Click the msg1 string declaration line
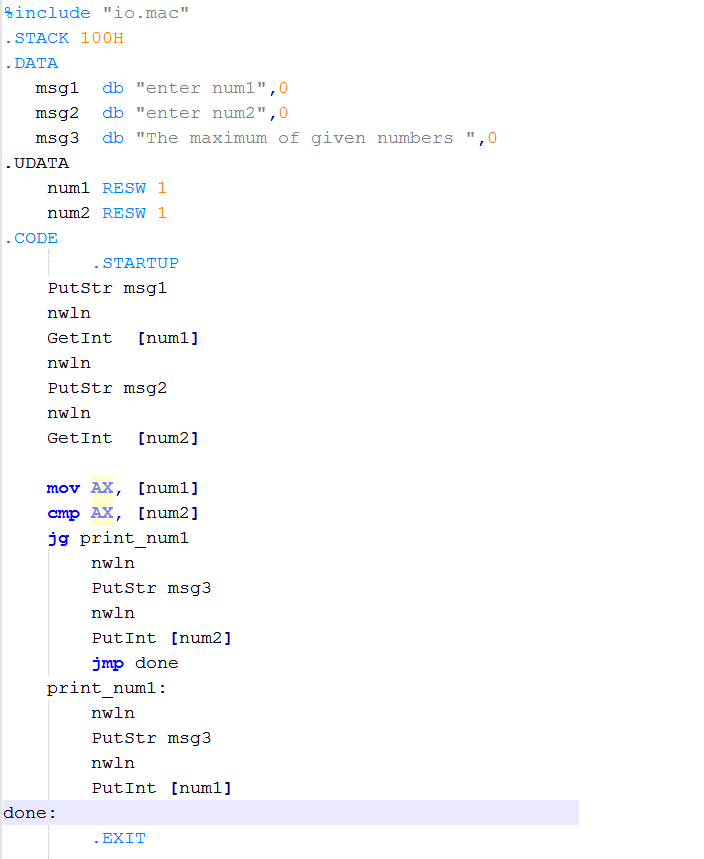Viewport: 704px width, 859px height. click(x=162, y=88)
